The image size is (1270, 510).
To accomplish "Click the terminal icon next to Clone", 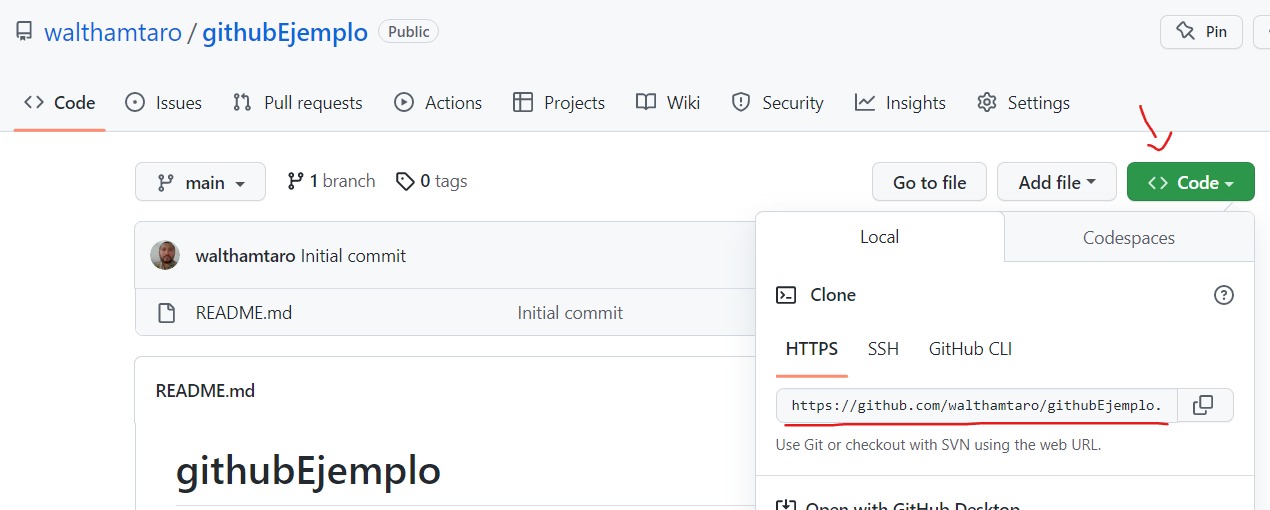I will click(787, 295).
